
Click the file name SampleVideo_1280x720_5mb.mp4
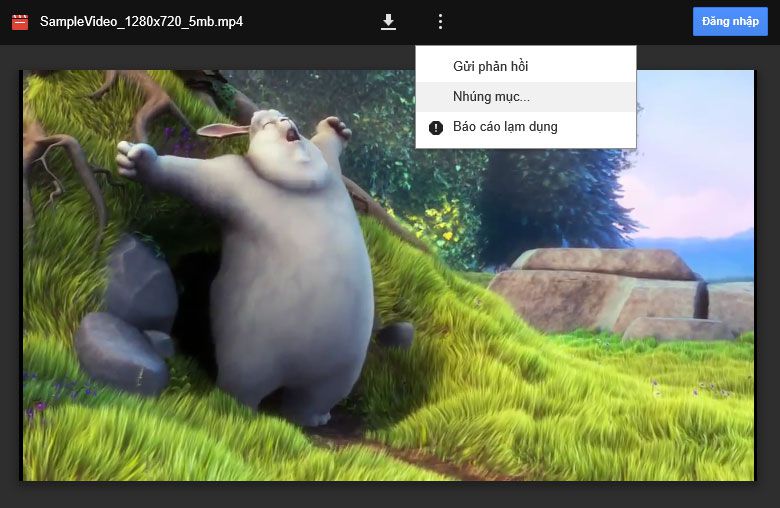(x=141, y=22)
